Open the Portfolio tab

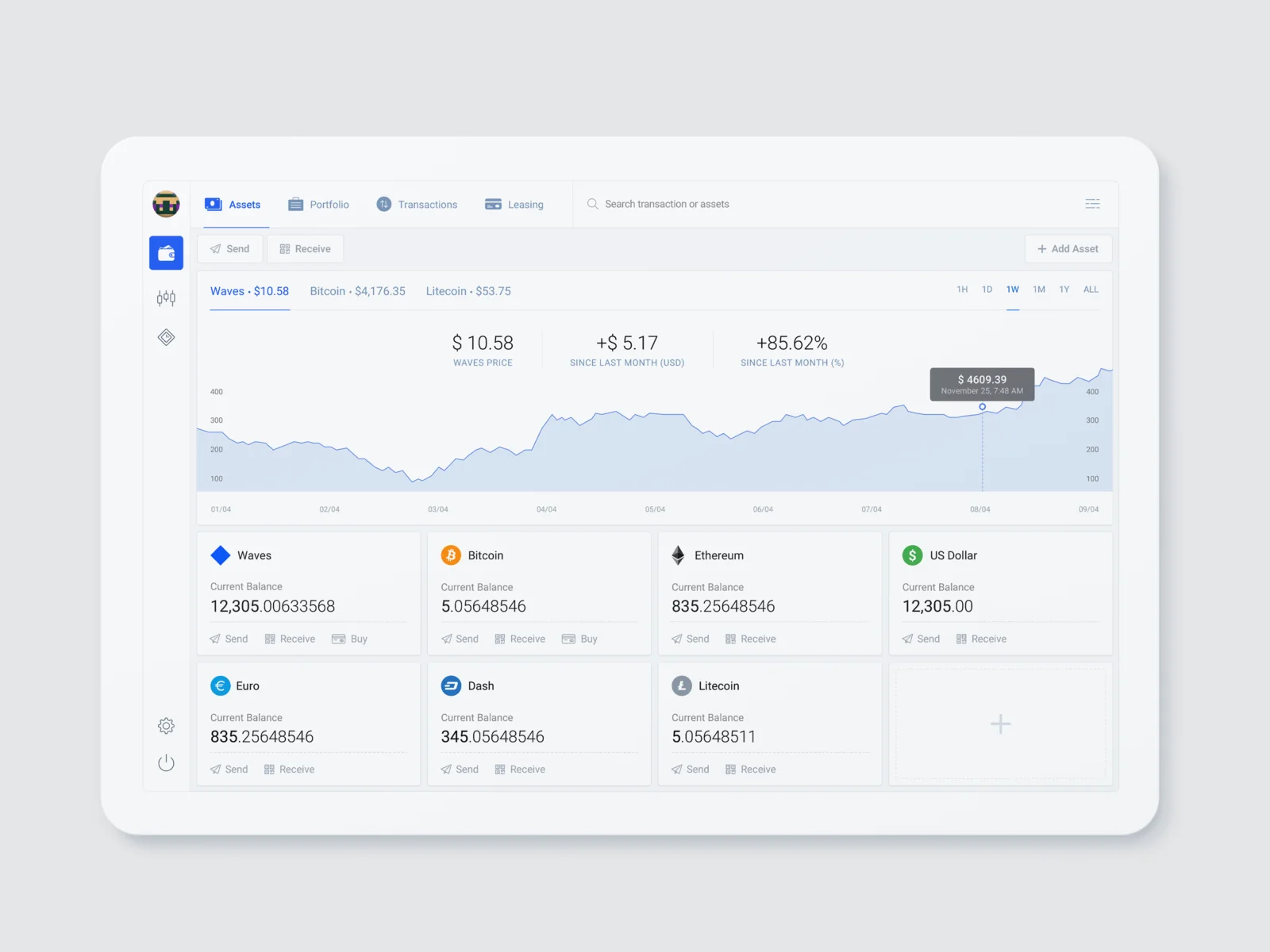pos(318,205)
